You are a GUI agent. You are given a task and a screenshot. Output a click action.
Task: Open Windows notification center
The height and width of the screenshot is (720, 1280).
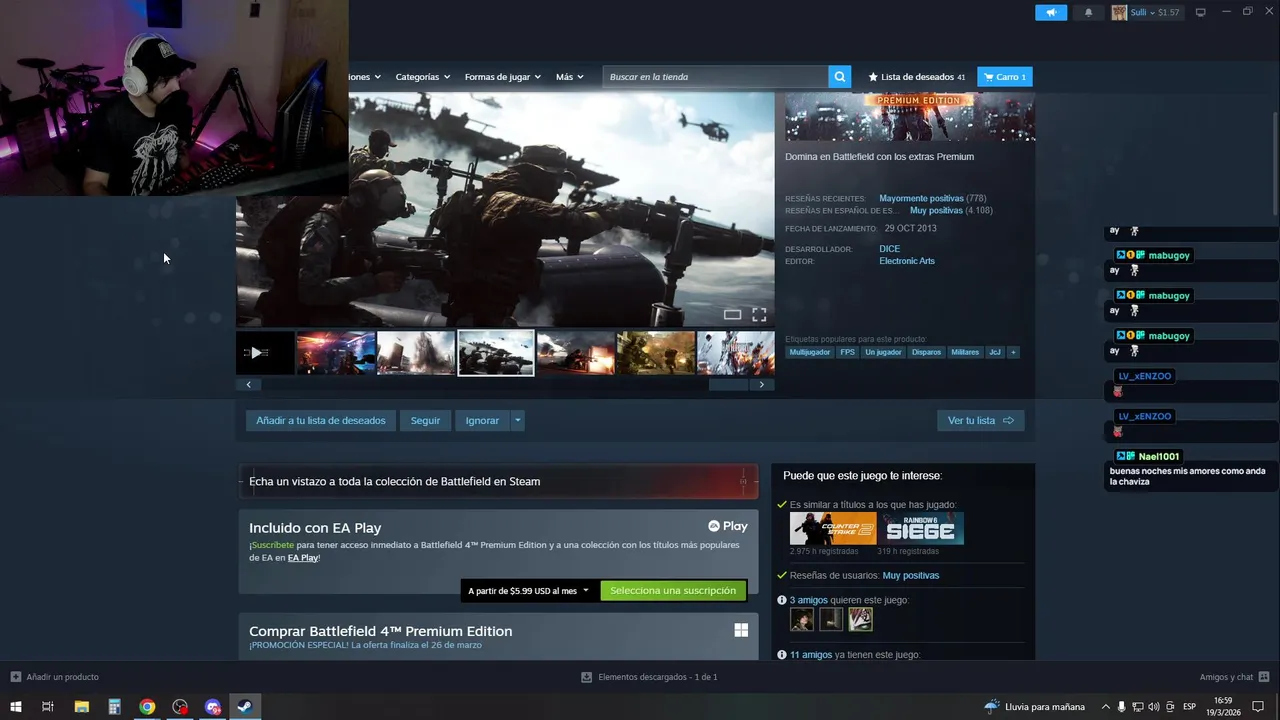pyautogui.click(x=1258, y=707)
